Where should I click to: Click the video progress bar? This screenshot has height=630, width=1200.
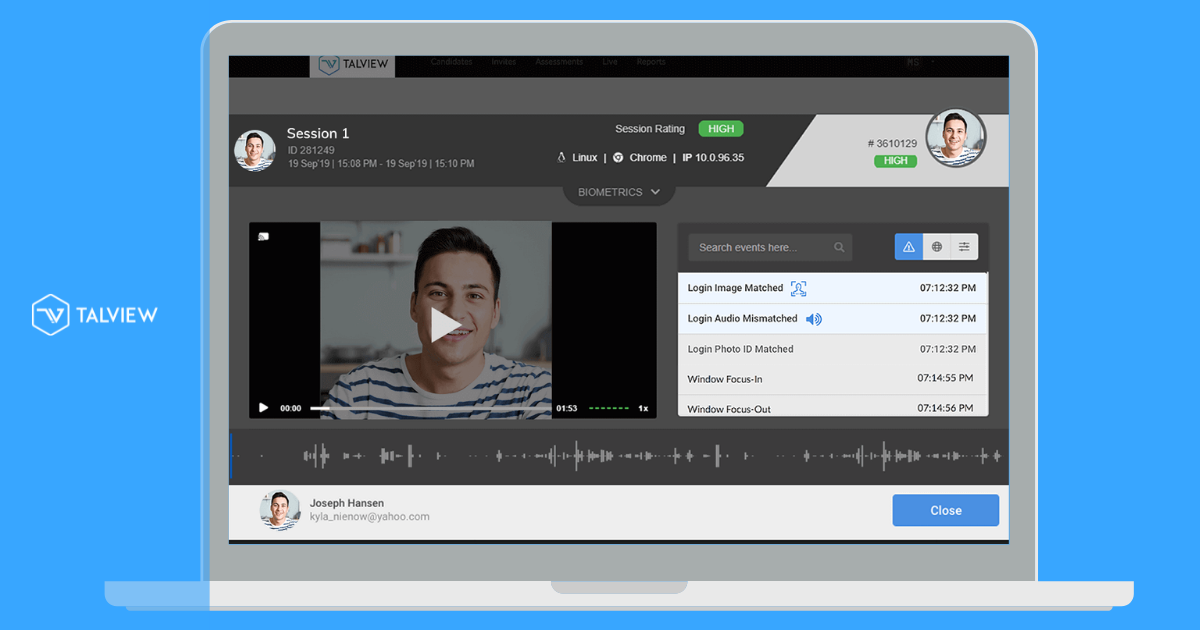[x=430, y=408]
